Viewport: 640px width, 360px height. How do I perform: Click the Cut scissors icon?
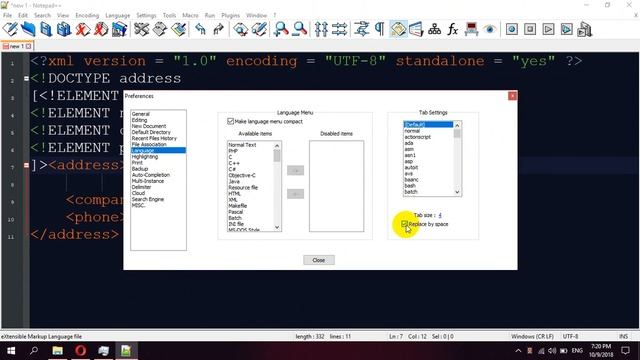click(141, 29)
